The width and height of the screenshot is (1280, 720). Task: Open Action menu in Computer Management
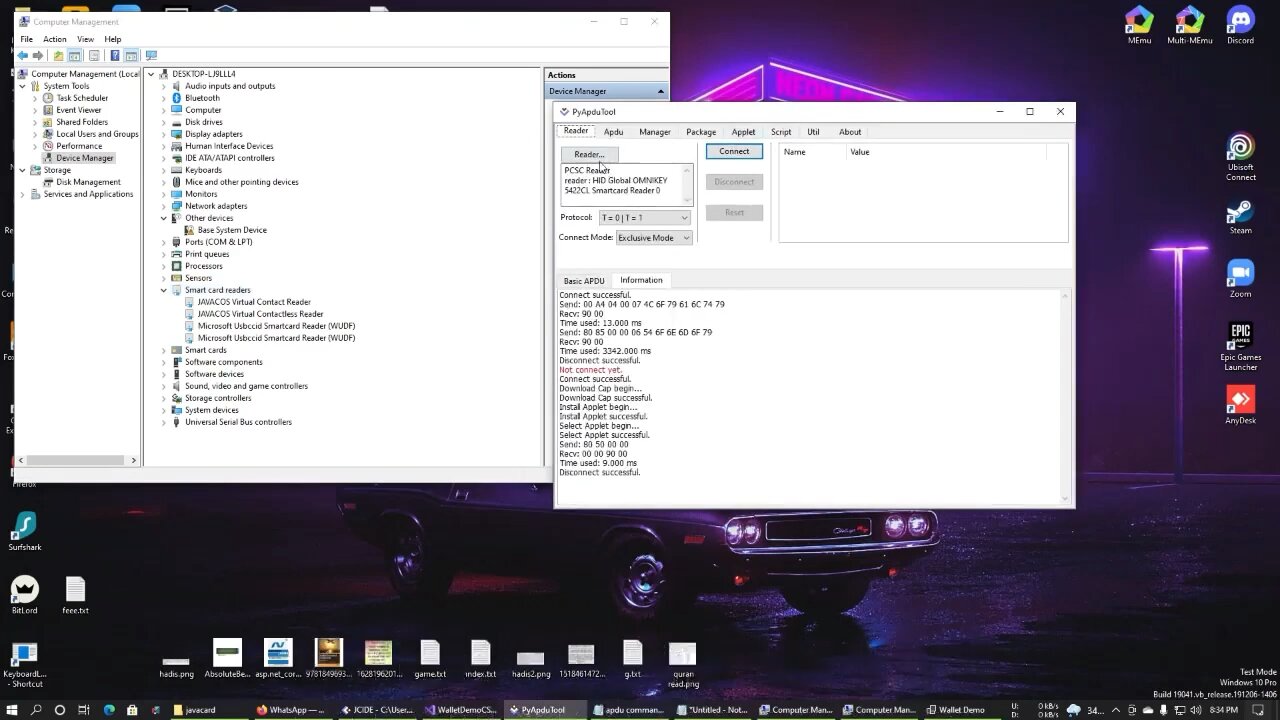tap(55, 39)
